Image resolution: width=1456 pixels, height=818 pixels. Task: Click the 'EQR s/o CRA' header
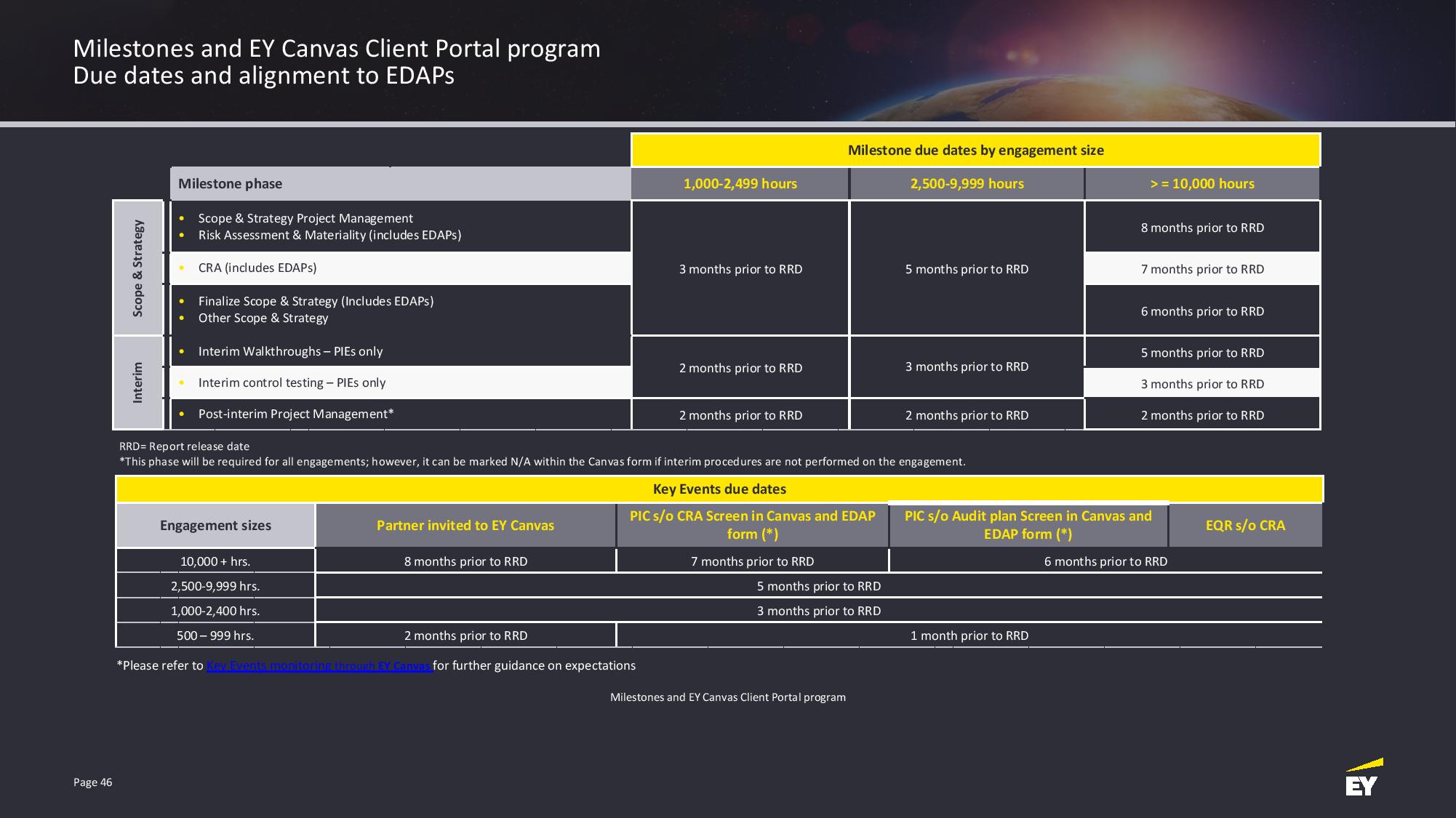point(1245,525)
